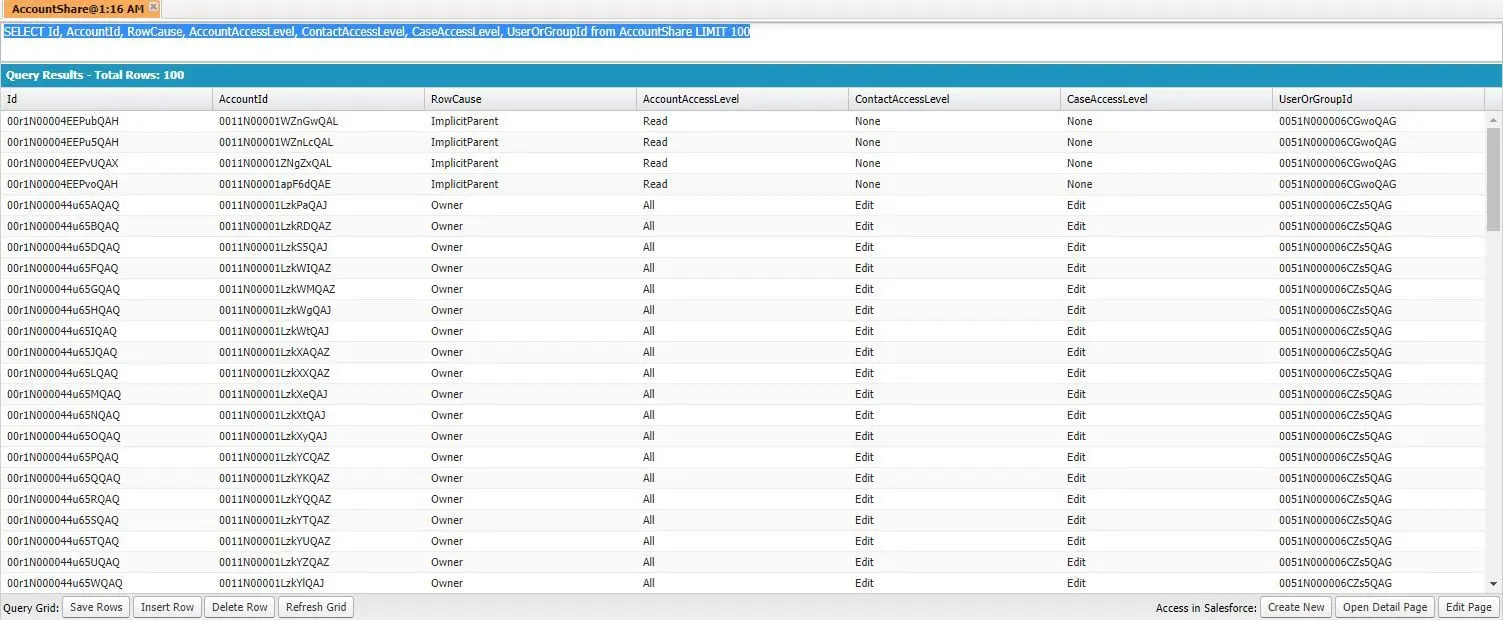
Task: Select the AccountShare@1:16 AM tab
Action: point(78,9)
